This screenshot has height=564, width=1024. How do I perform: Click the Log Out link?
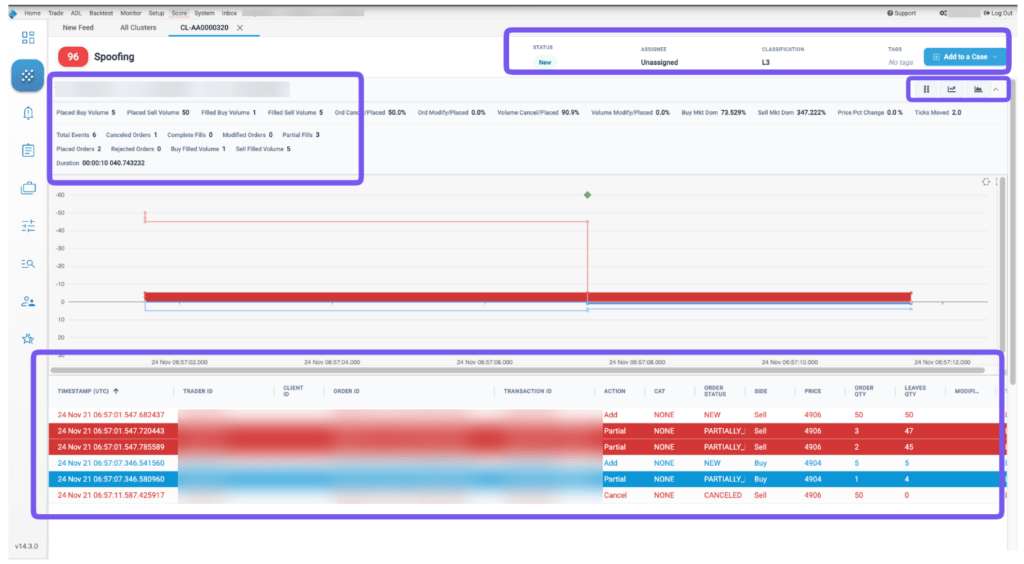[x=998, y=13]
